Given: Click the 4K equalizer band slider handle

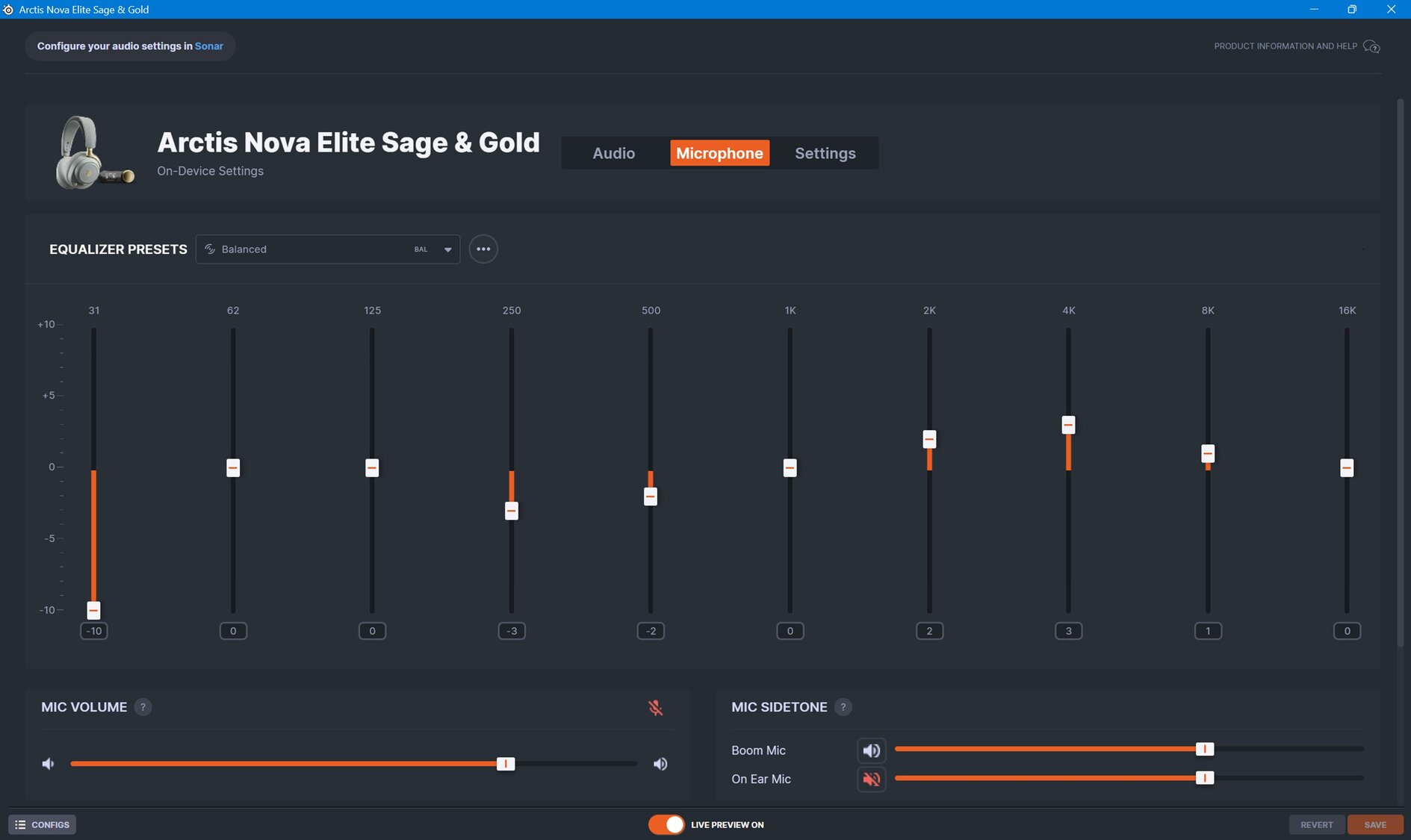Looking at the screenshot, I should (x=1068, y=425).
